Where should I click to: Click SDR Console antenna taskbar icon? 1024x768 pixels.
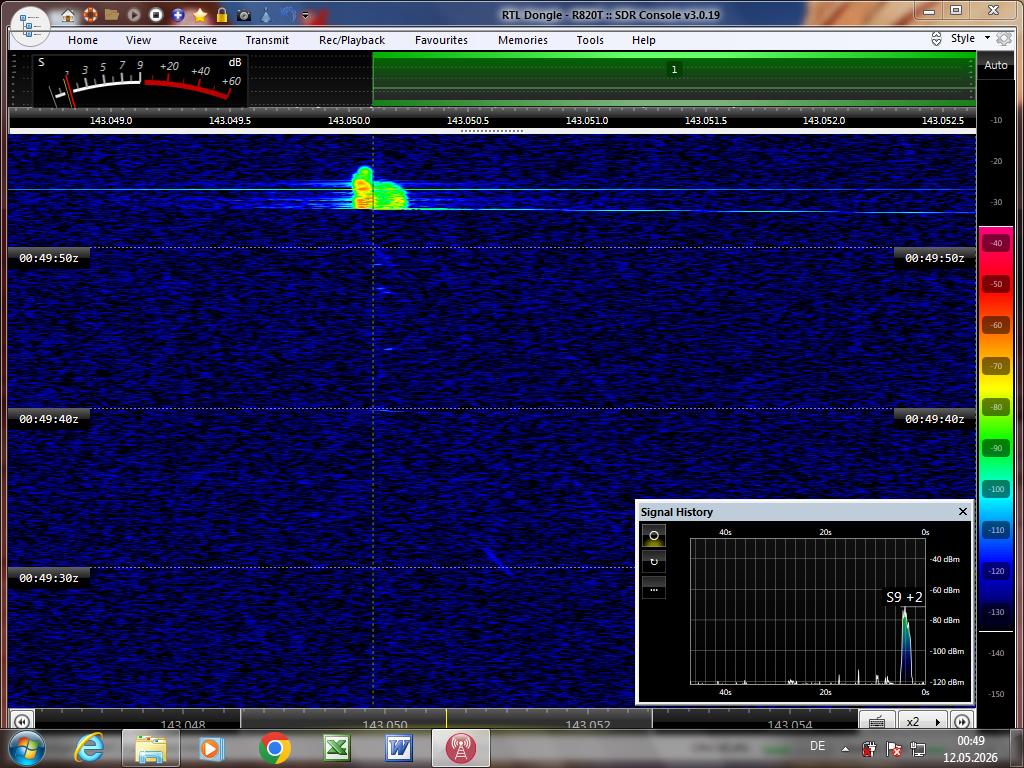(460, 748)
